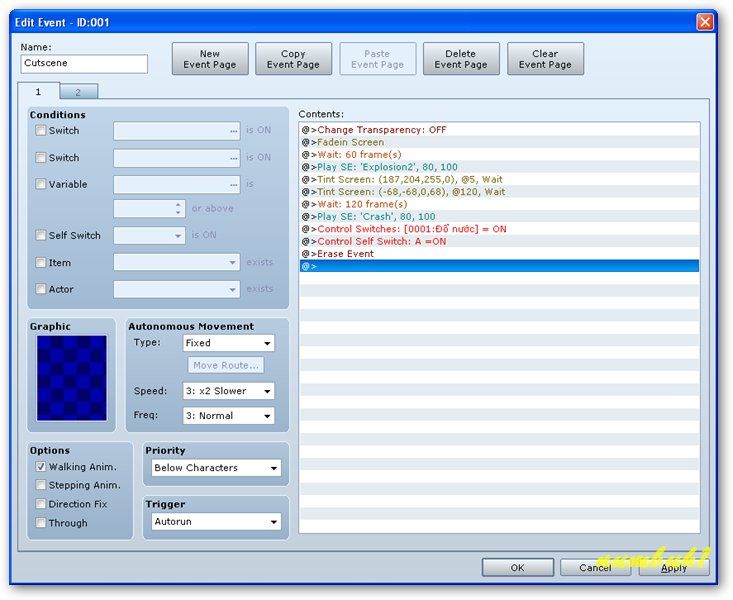Open the Priority dropdown Below Characters
The image size is (733, 600).
coord(216,468)
